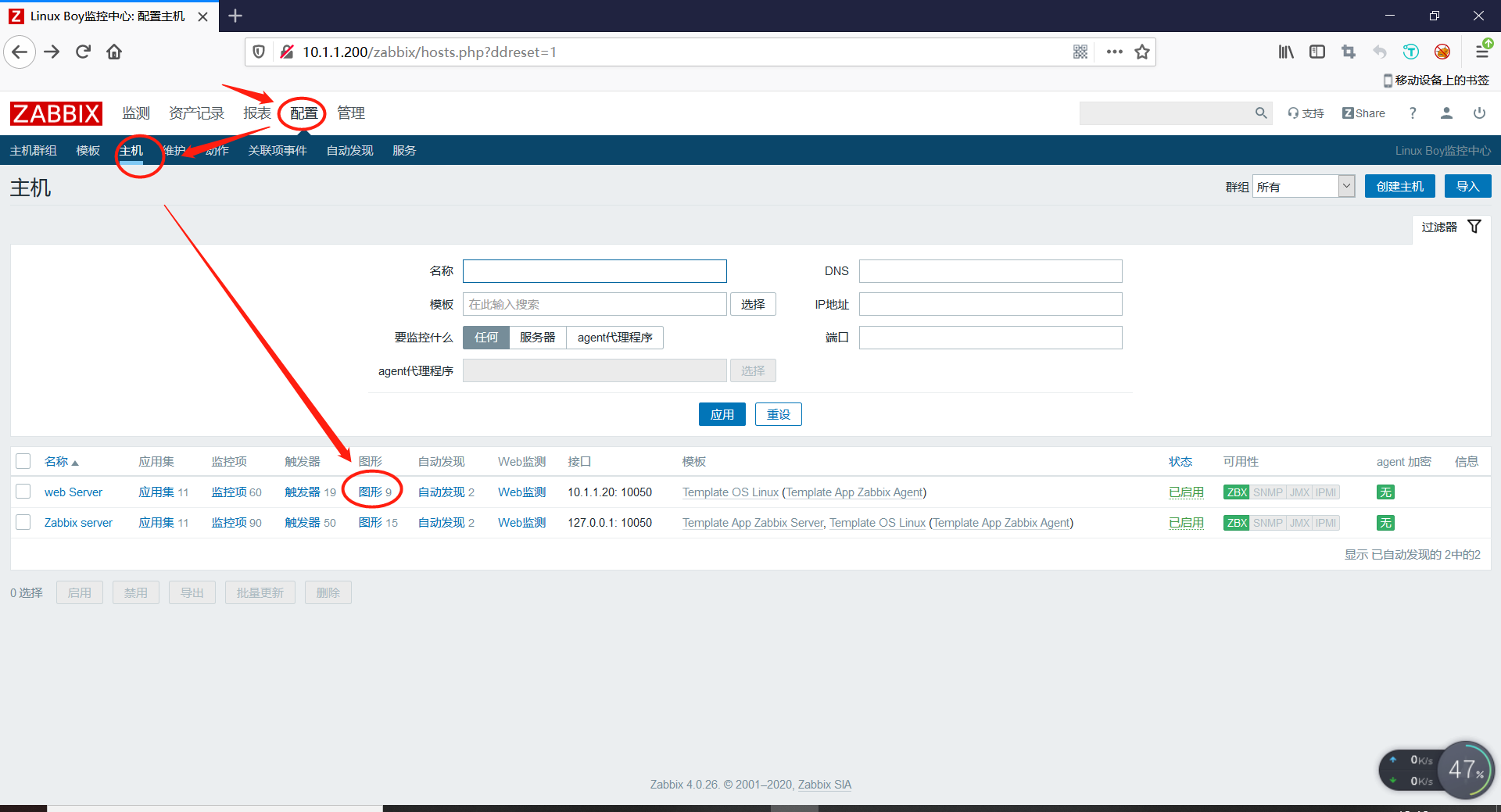This screenshot has width=1501, height=812.
Task: Open a new browser tab with plus
Action: tap(235, 16)
